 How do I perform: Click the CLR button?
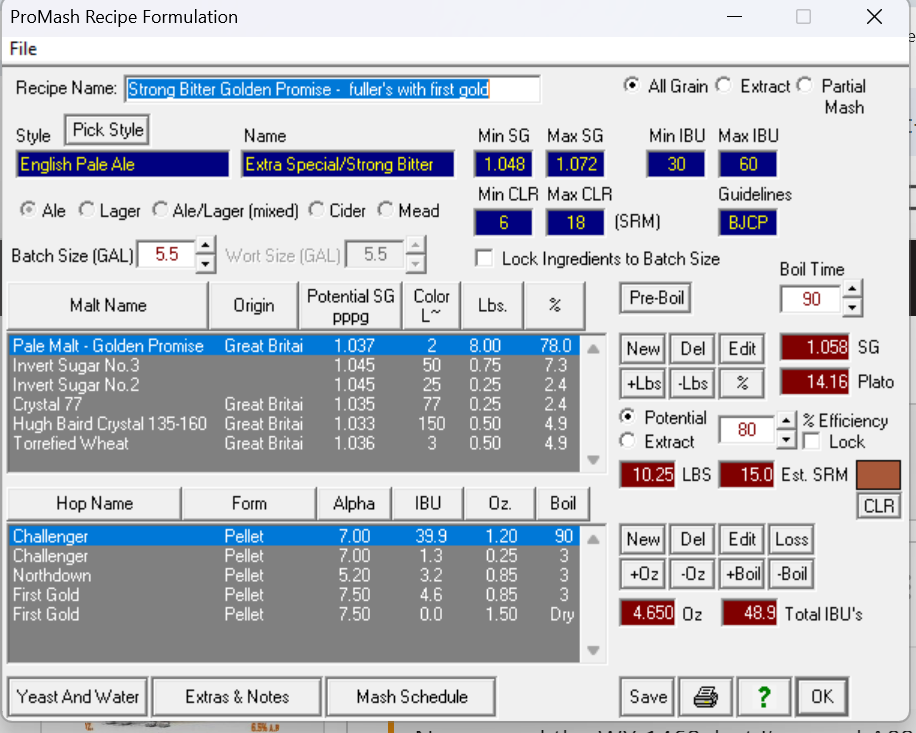pyautogui.click(x=879, y=506)
